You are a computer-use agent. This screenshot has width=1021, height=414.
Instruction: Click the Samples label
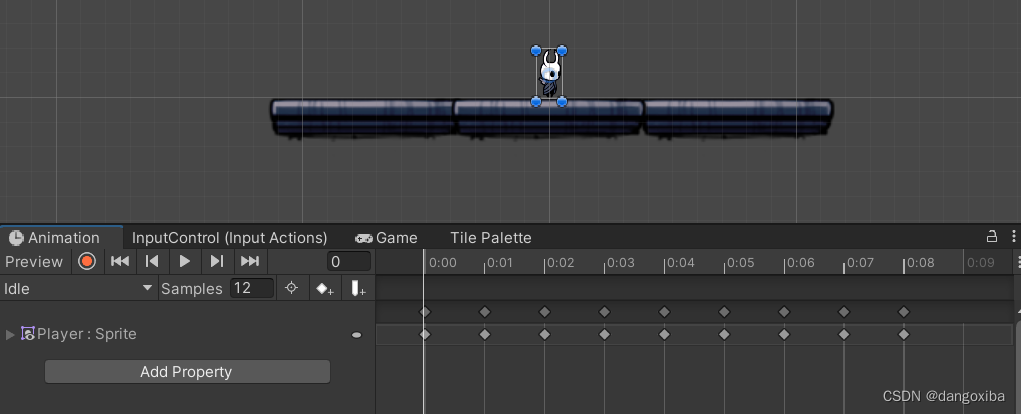click(191, 288)
